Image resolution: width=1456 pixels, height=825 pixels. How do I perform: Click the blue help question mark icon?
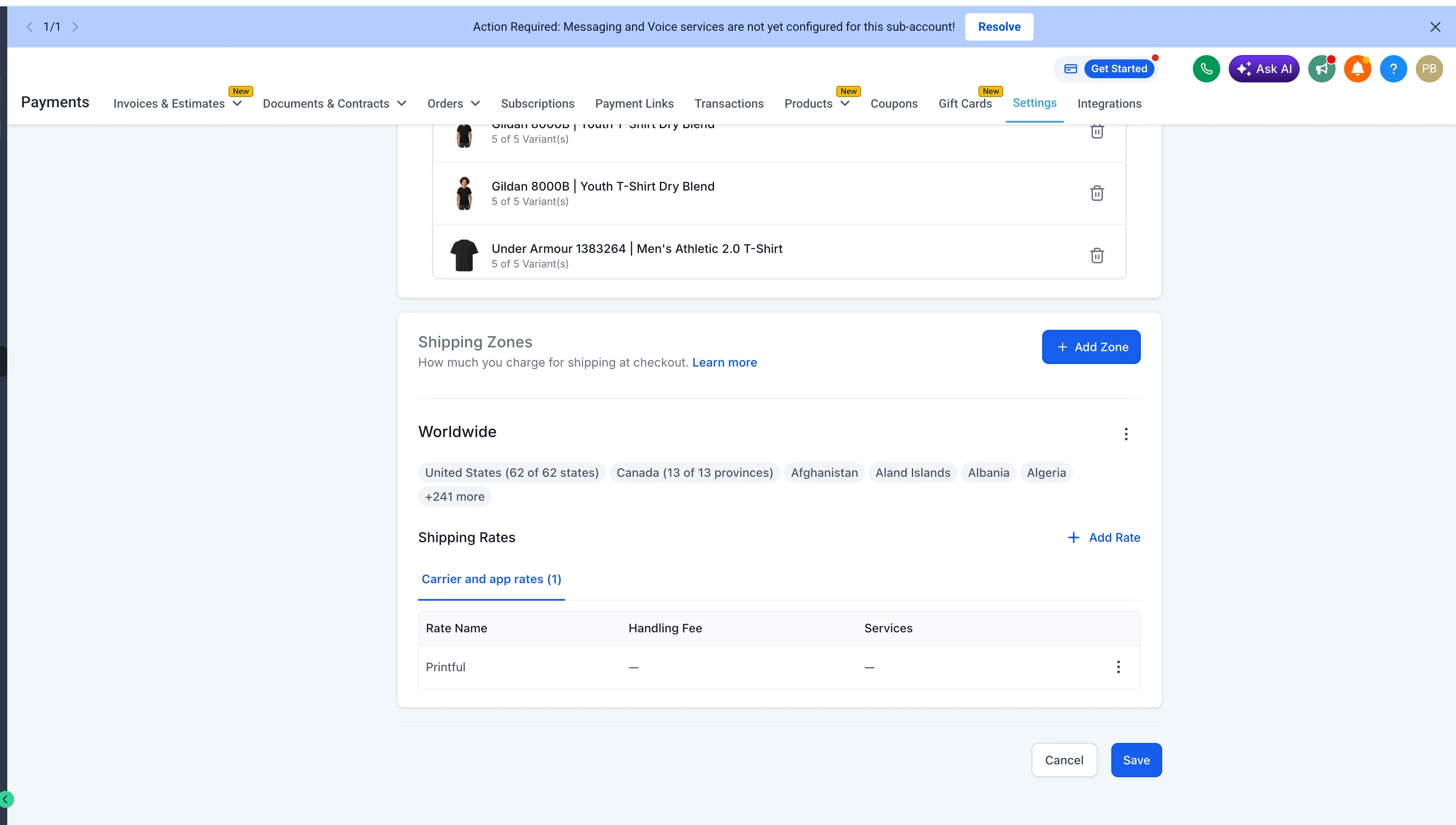tap(1392, 69)
